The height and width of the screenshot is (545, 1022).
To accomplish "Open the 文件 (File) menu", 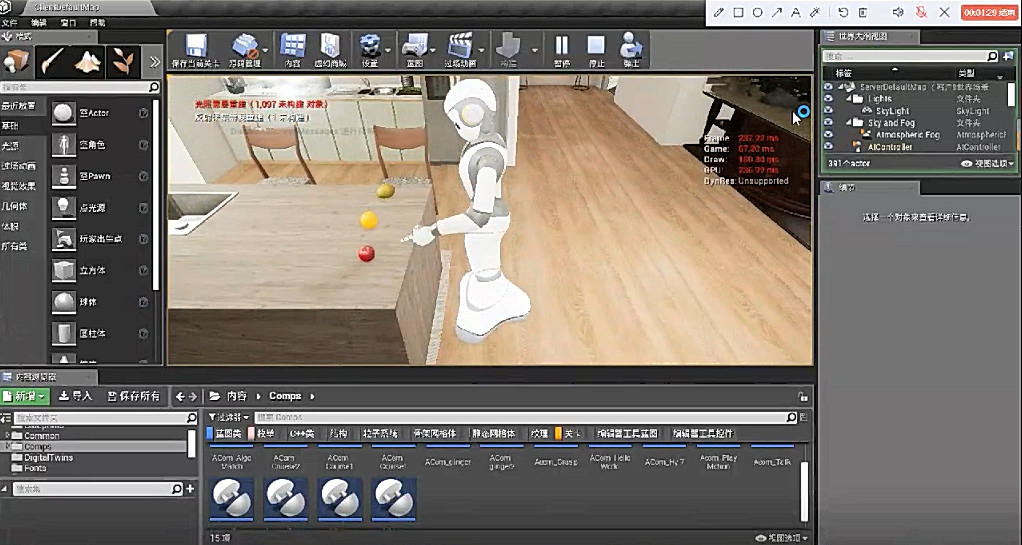I will 10,21.
